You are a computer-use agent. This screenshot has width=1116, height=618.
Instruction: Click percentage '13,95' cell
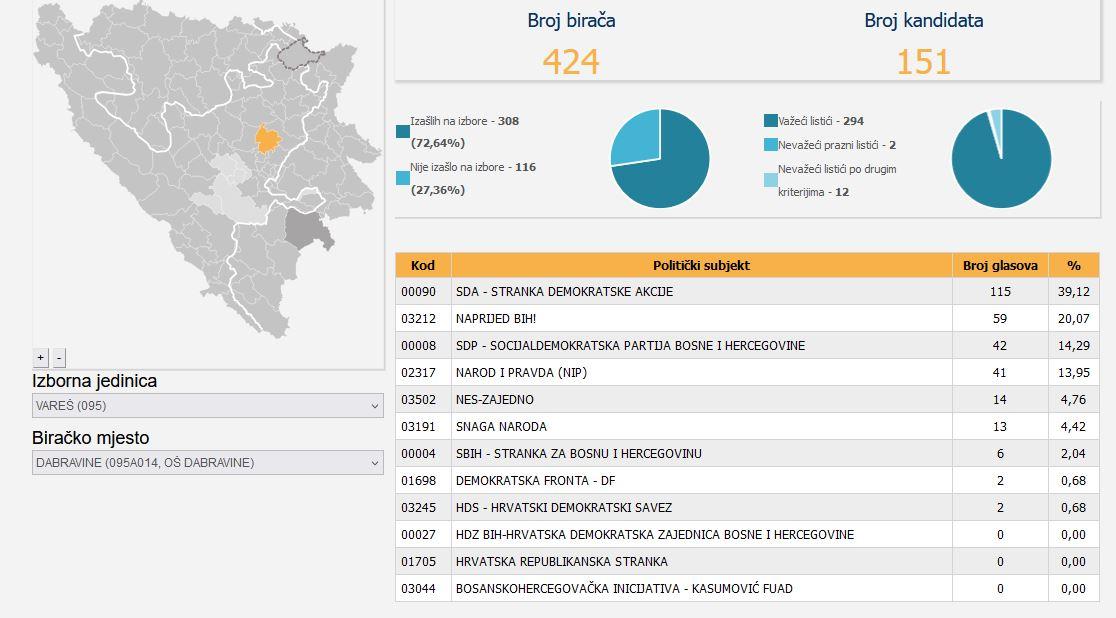(1073, 373)
